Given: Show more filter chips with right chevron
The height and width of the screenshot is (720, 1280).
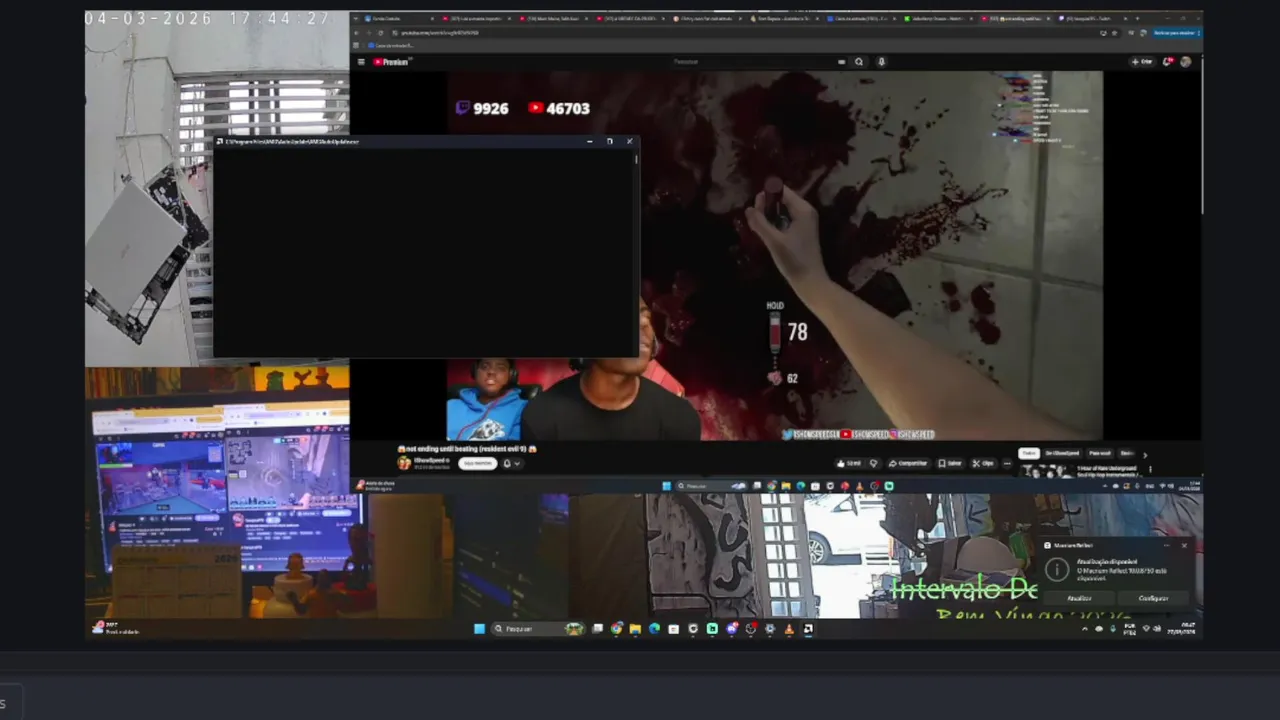Looking at the screenshot, I should click(x=1145, y=455).
